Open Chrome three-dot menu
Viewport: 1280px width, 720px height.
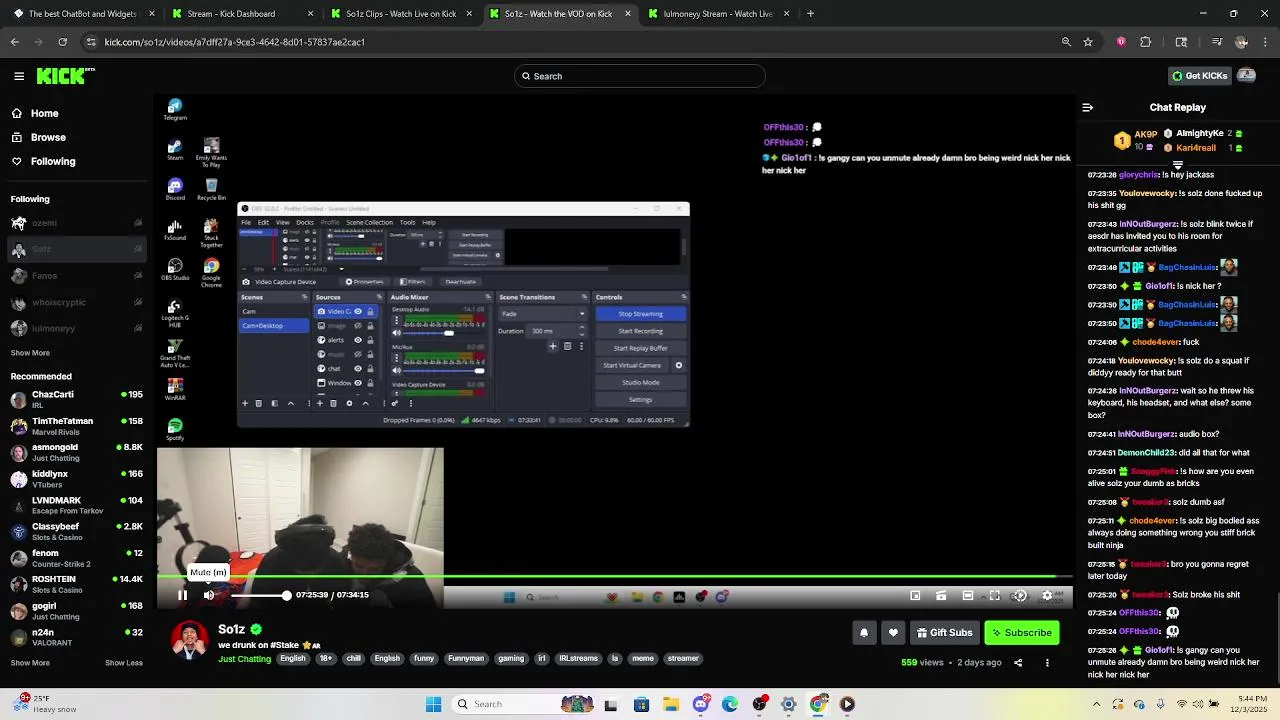1265,42
